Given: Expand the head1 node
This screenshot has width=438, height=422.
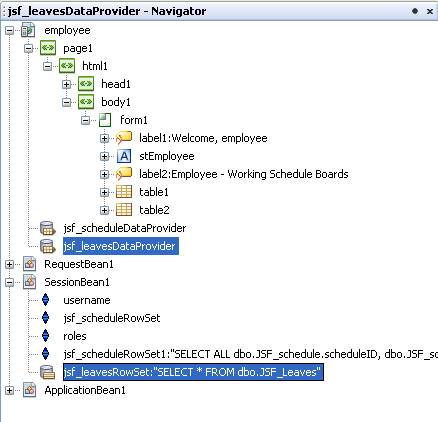Looking at the screenshot, I should (x=66, y=84).
